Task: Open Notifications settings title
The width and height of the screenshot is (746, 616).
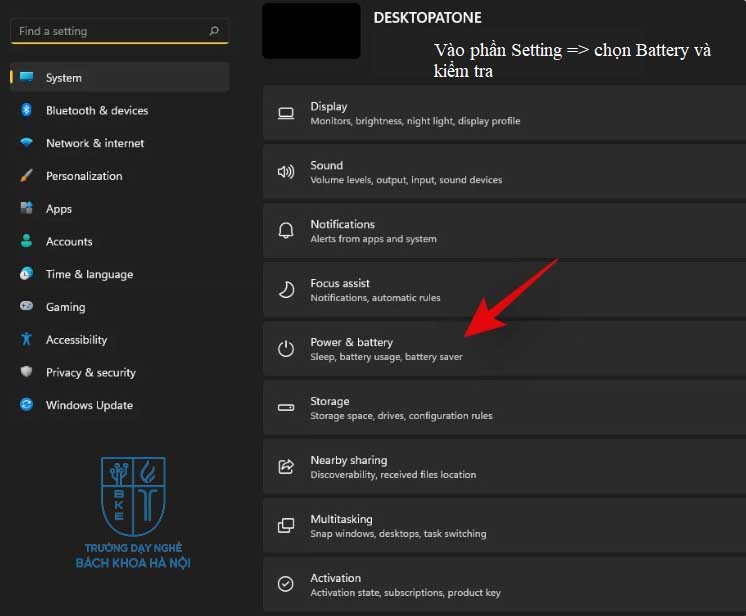Action: [343, 224]
